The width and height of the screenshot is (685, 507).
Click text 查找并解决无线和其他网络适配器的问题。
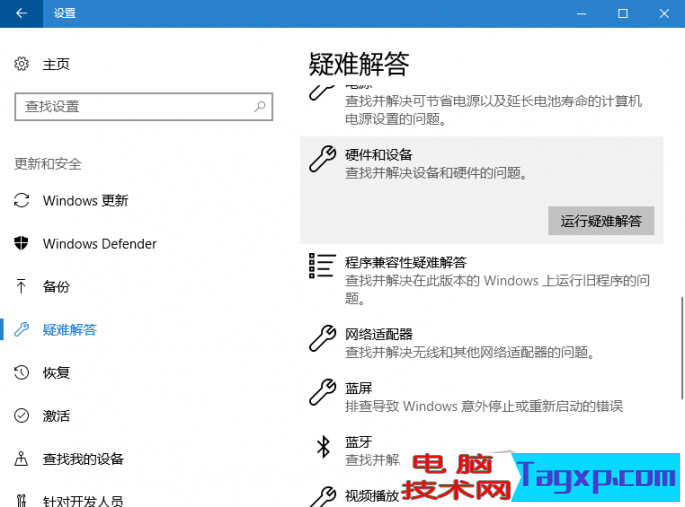click(x=471, y=352)
